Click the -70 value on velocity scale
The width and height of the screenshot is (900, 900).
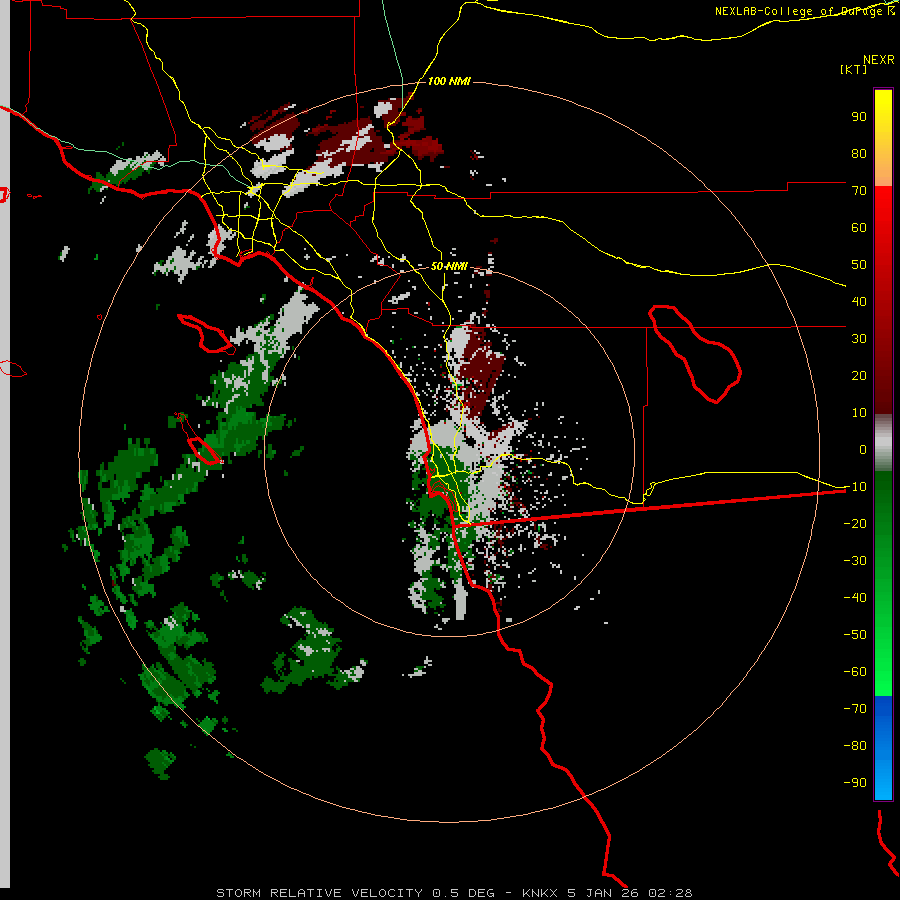(x=855, y=709)
